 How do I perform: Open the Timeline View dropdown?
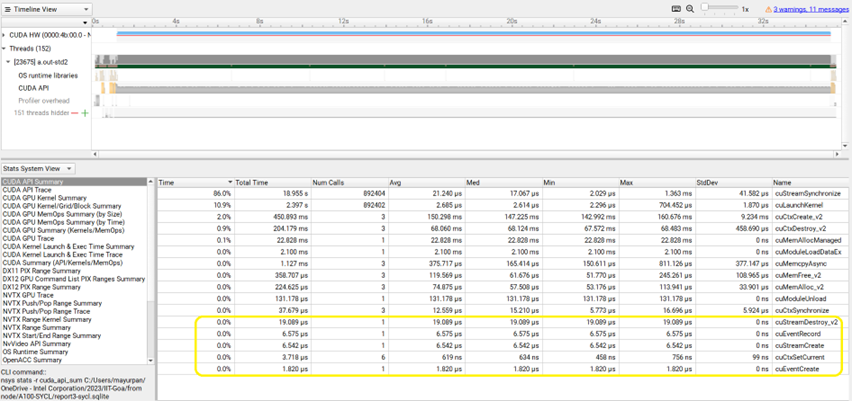(x=46, y=8)
